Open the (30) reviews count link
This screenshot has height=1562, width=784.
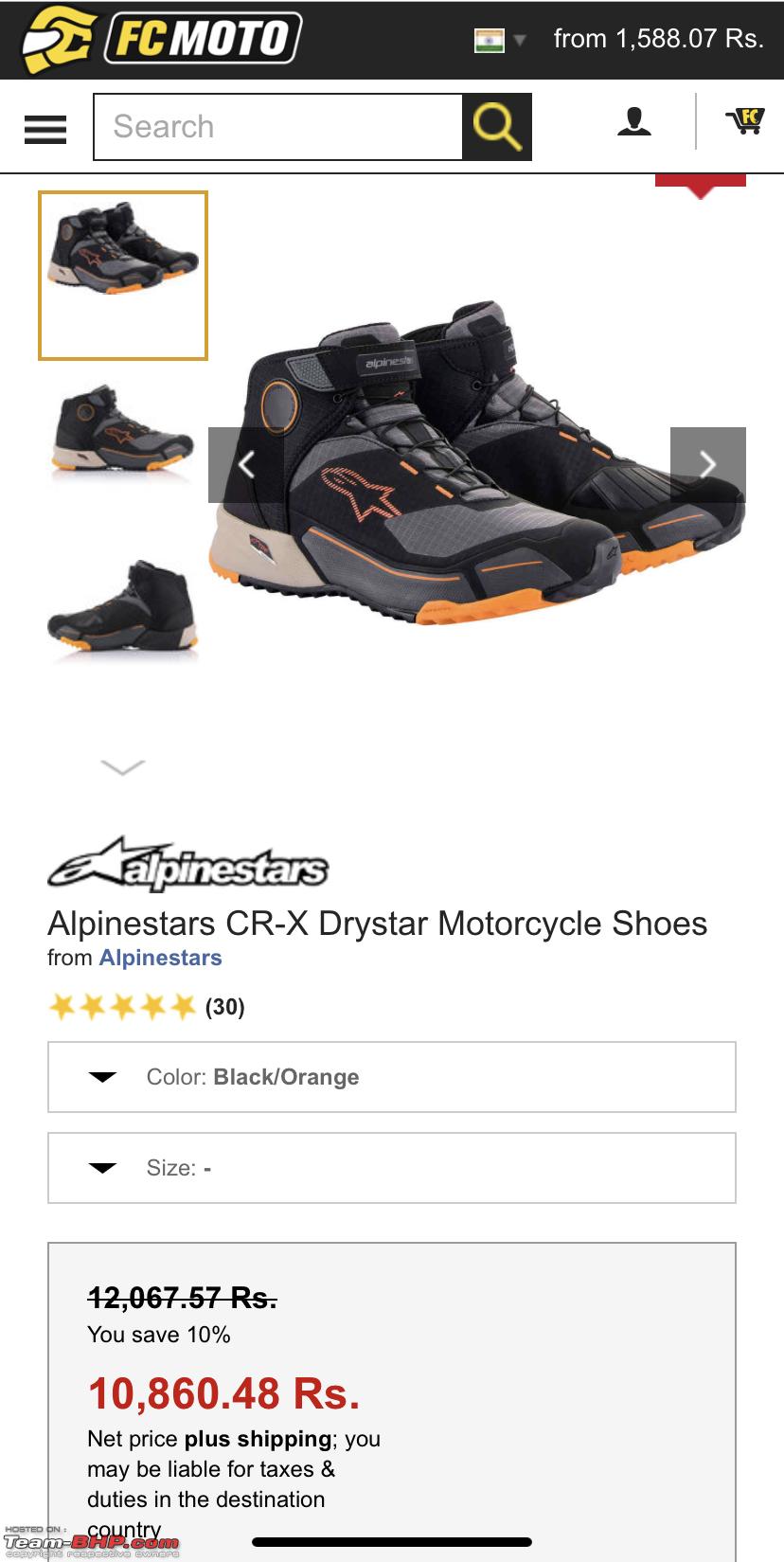225,1006
